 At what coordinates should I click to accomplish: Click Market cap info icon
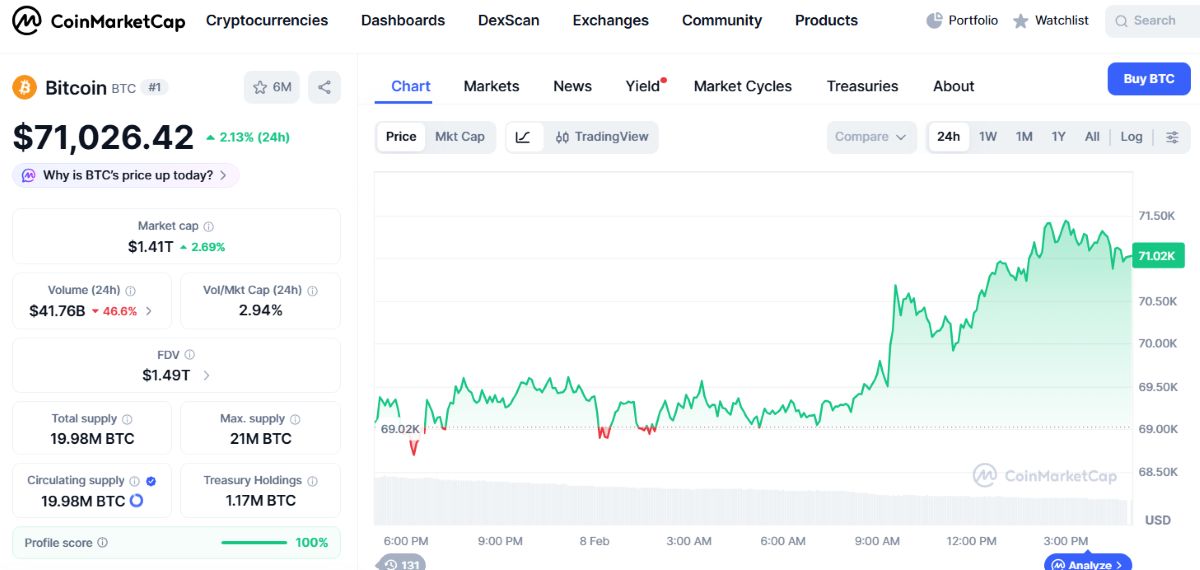click(x=209, y=227)
